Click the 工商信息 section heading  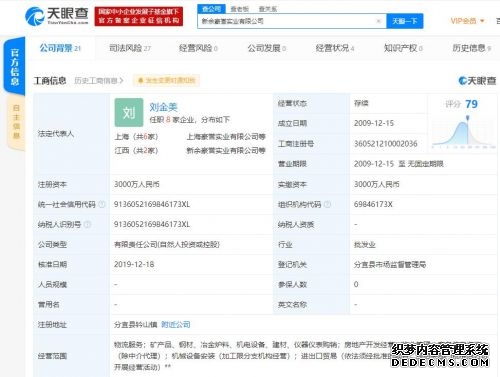coord(50,81)
